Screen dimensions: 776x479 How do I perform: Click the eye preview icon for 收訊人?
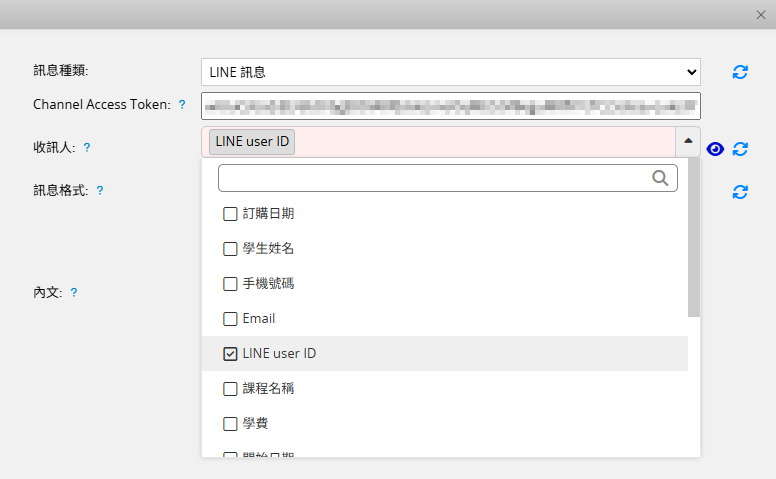point(715,149)
